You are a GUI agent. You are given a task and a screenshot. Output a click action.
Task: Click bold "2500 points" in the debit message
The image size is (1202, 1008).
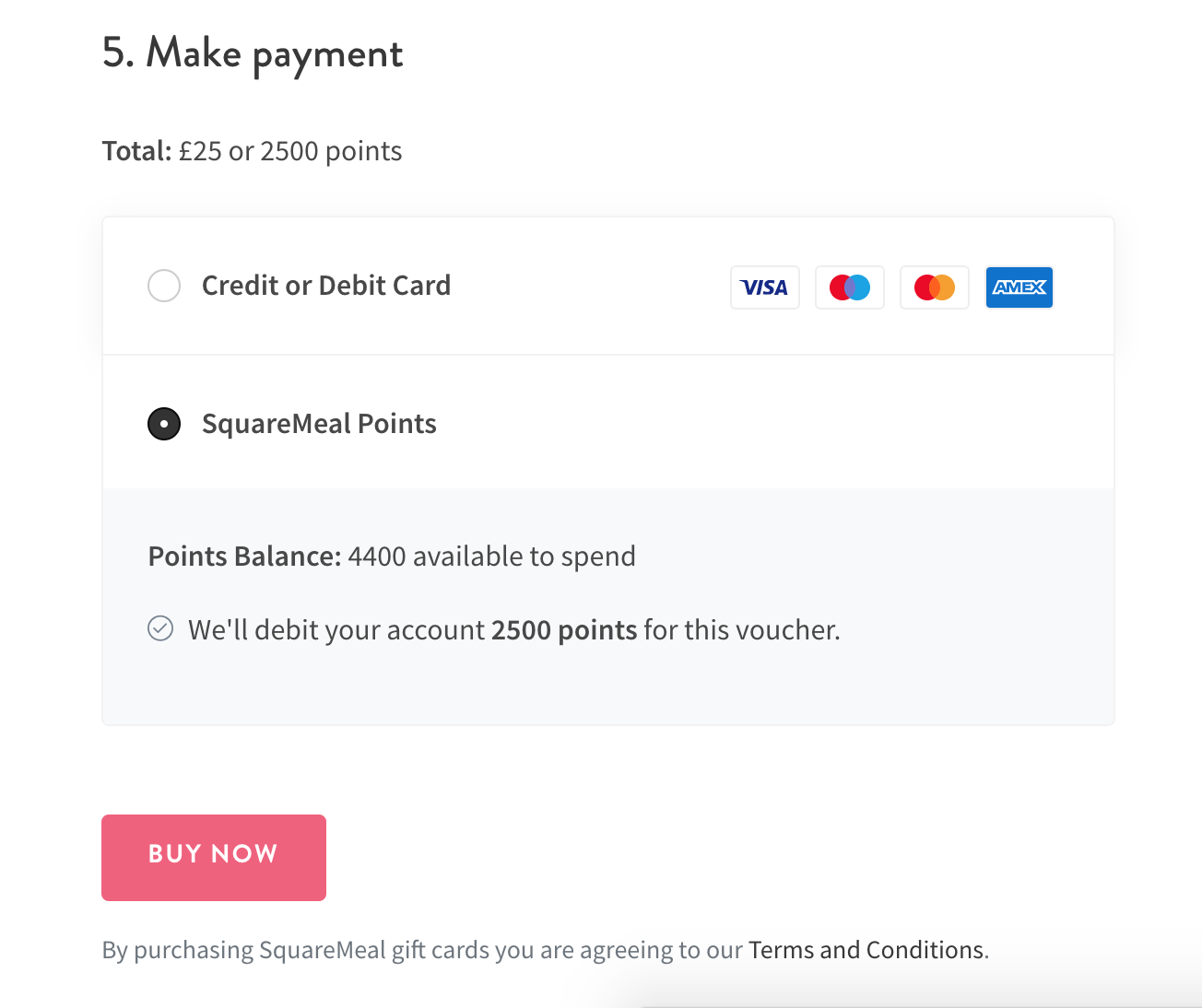[x=564, y=630]
